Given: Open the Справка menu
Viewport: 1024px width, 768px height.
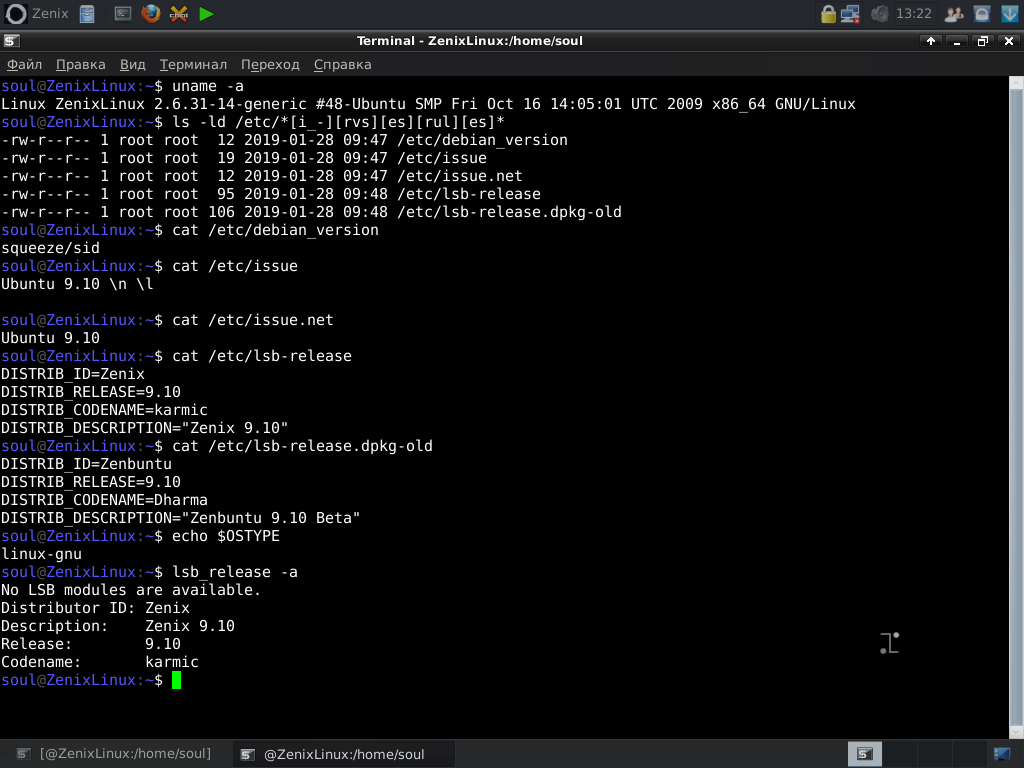Looking at the screenshot, I should click(x=342, y=65).
